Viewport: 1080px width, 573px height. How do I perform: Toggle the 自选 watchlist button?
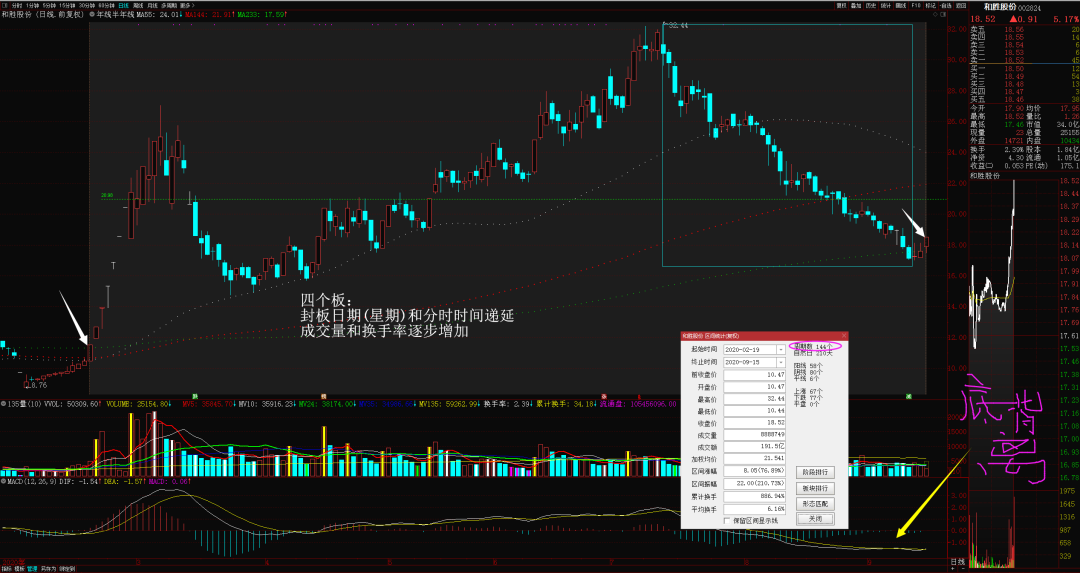coord(946,6)
